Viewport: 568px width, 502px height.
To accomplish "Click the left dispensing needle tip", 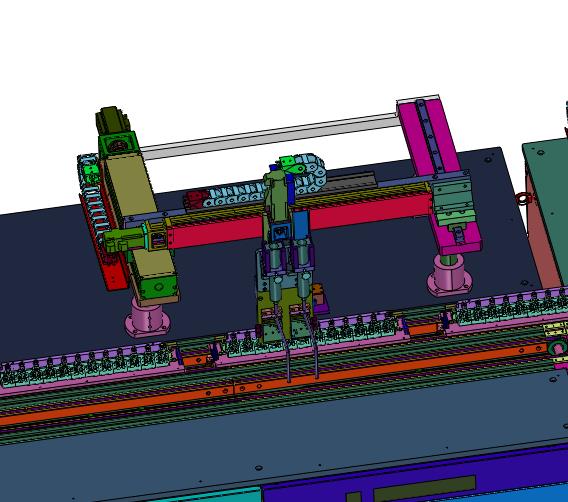I will coord(289,379).
